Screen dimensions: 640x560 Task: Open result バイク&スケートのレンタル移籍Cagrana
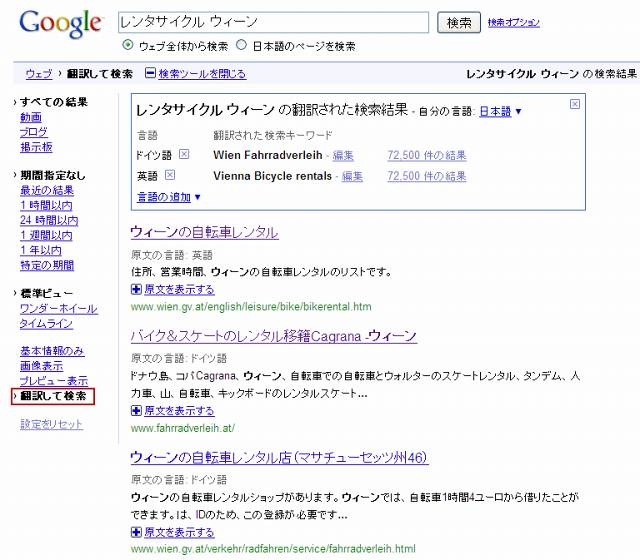pyautogui.click(x=273, y=336)
